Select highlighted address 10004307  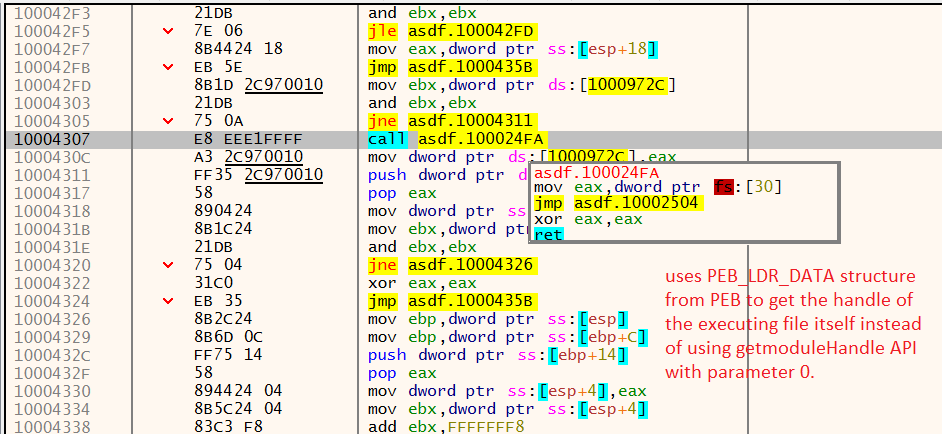pyautogui.click(x=52, y=139)
